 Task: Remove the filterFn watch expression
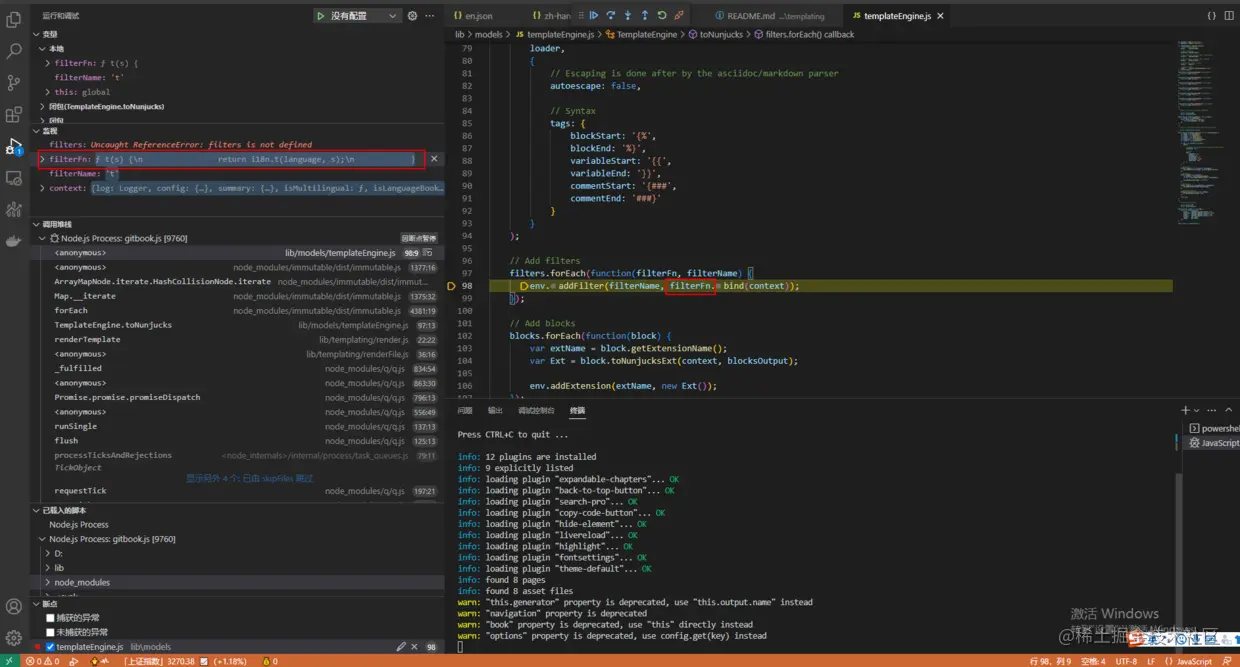433,159
